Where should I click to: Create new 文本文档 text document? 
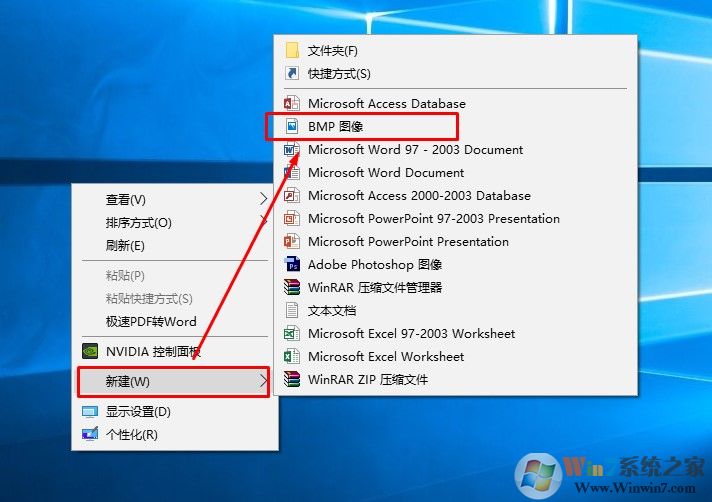(x=455, y=310)
